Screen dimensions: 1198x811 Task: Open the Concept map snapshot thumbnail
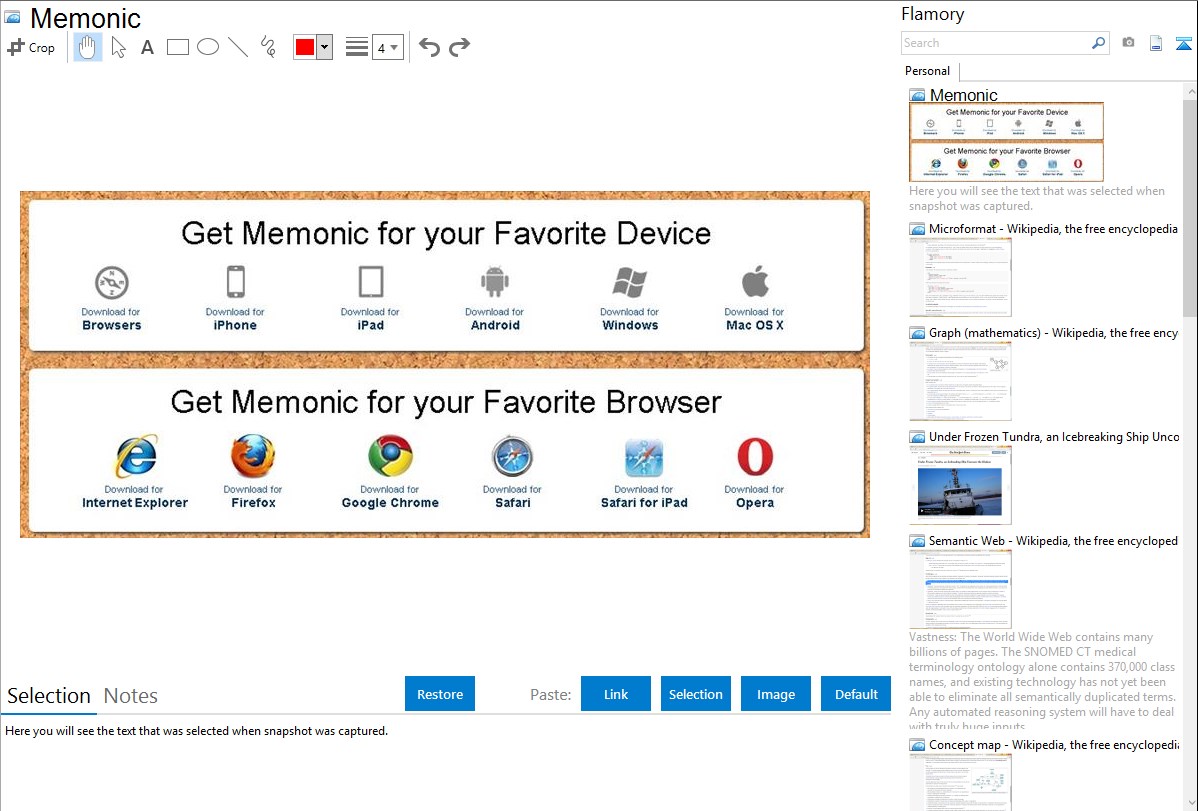point(960,782)
